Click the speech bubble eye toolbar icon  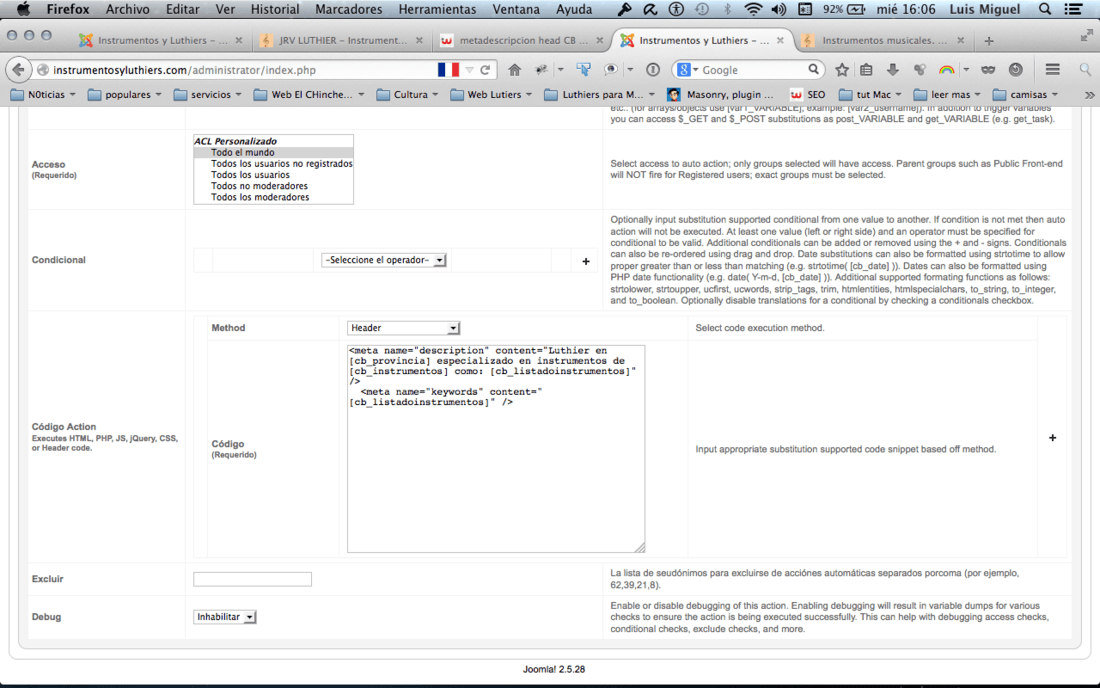pos(610,69)
